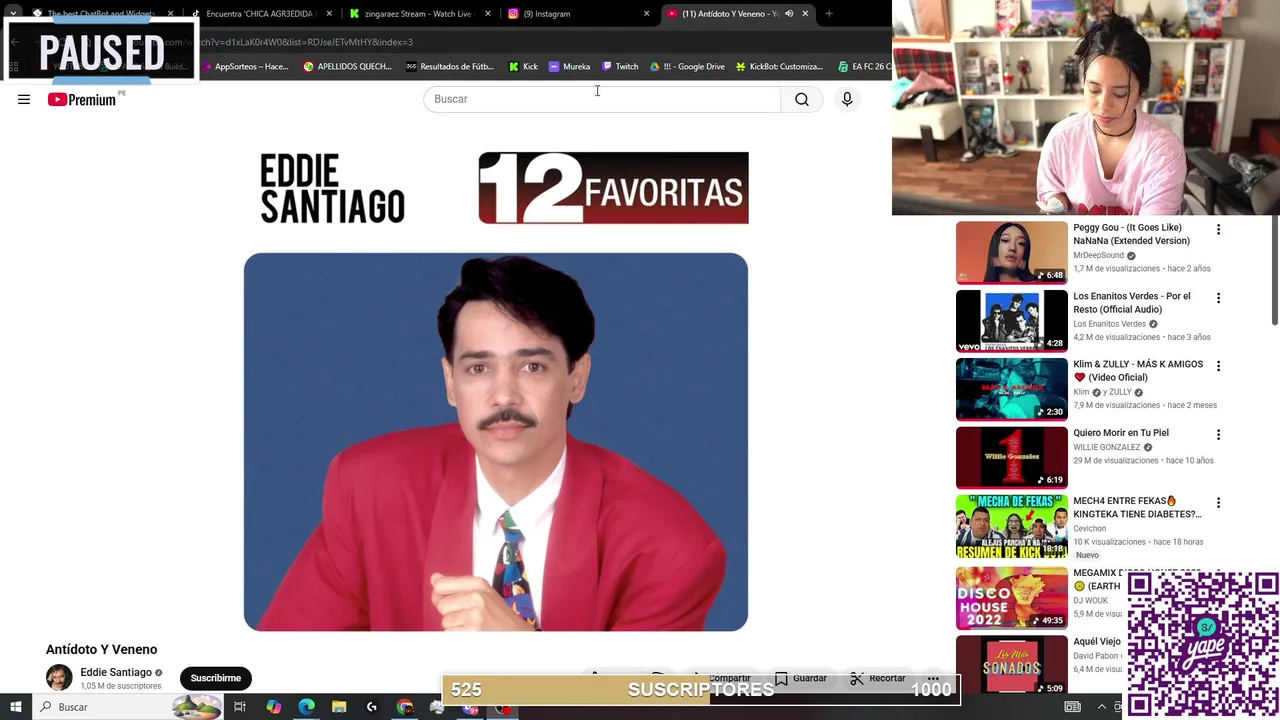Screen dimensions: 1280x720
Task: Open Quiero Morir en Tu Piel title
Action: tap(1121, 433)
